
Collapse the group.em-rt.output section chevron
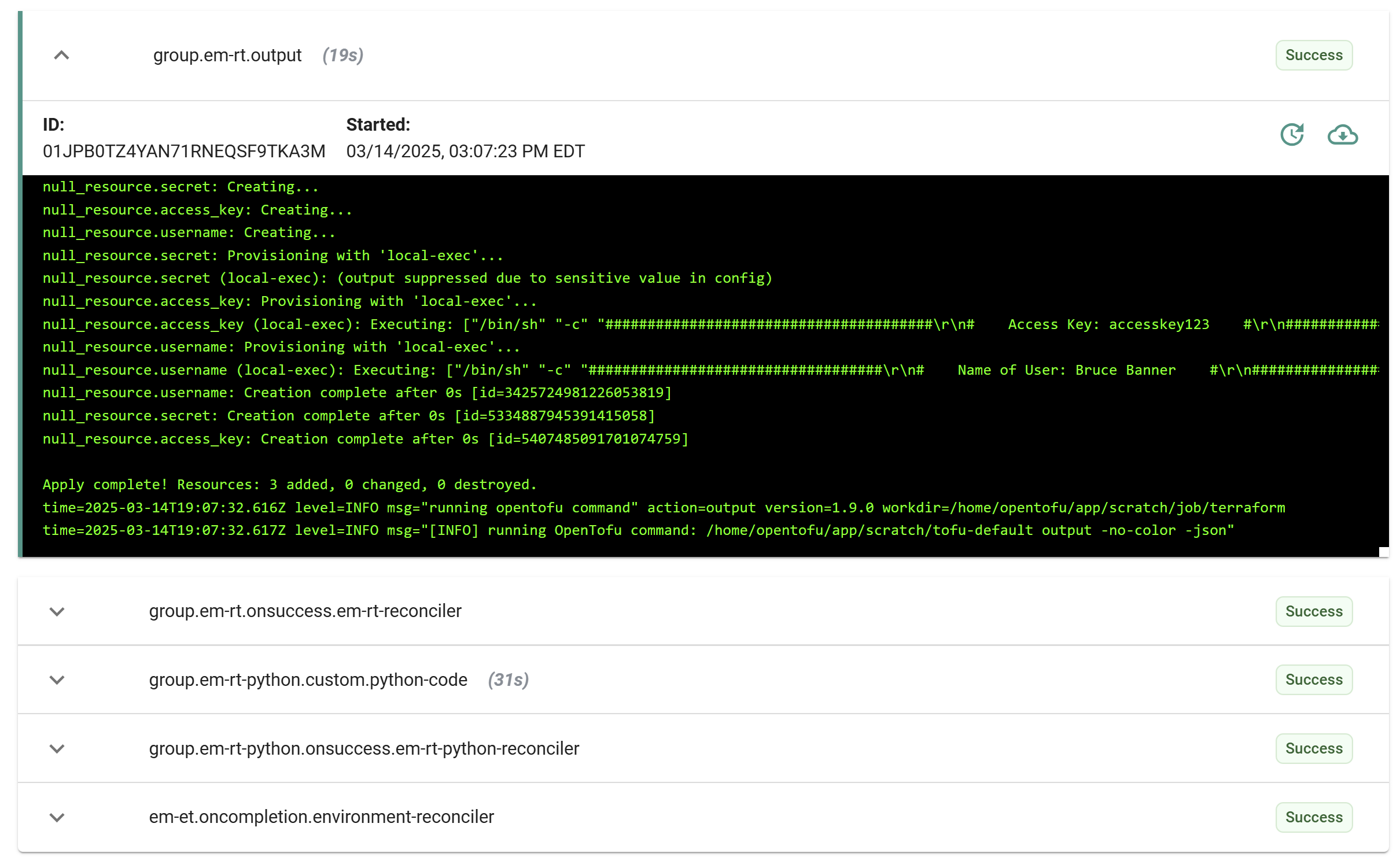(x=61, y=56)
